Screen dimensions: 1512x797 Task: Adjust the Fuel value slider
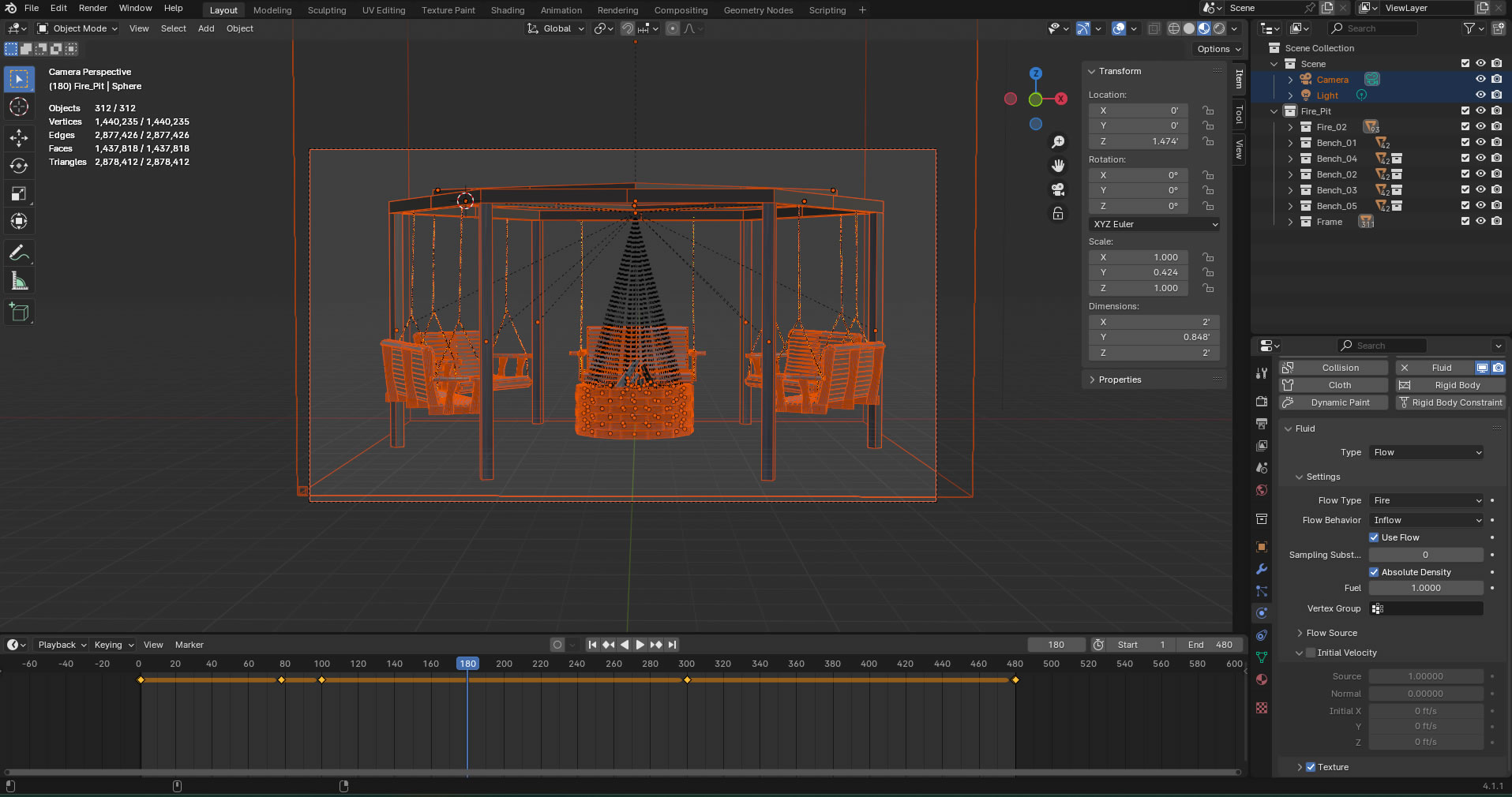click(x=1426, y=588)
